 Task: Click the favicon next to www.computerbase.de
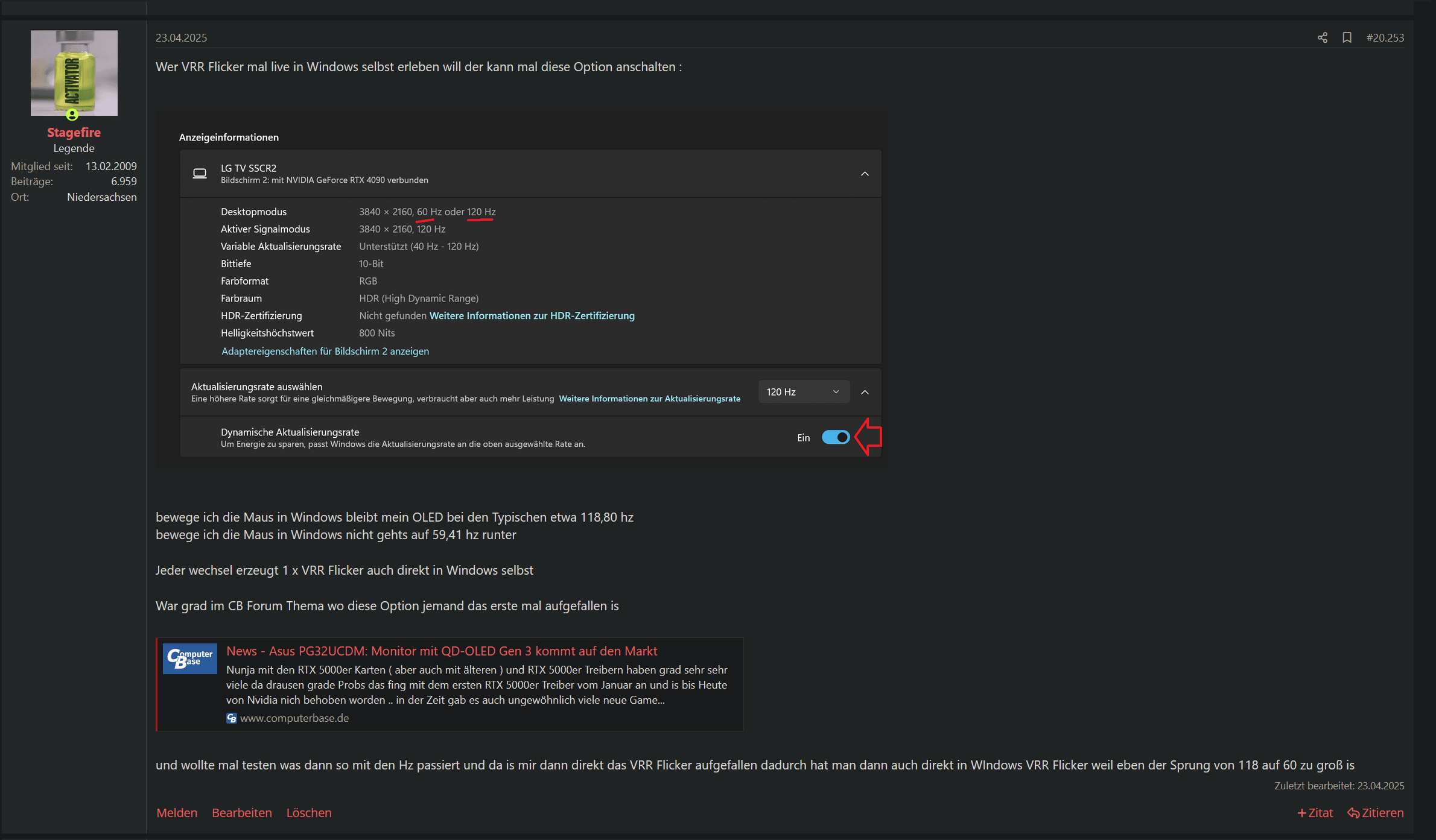(232, 718)
